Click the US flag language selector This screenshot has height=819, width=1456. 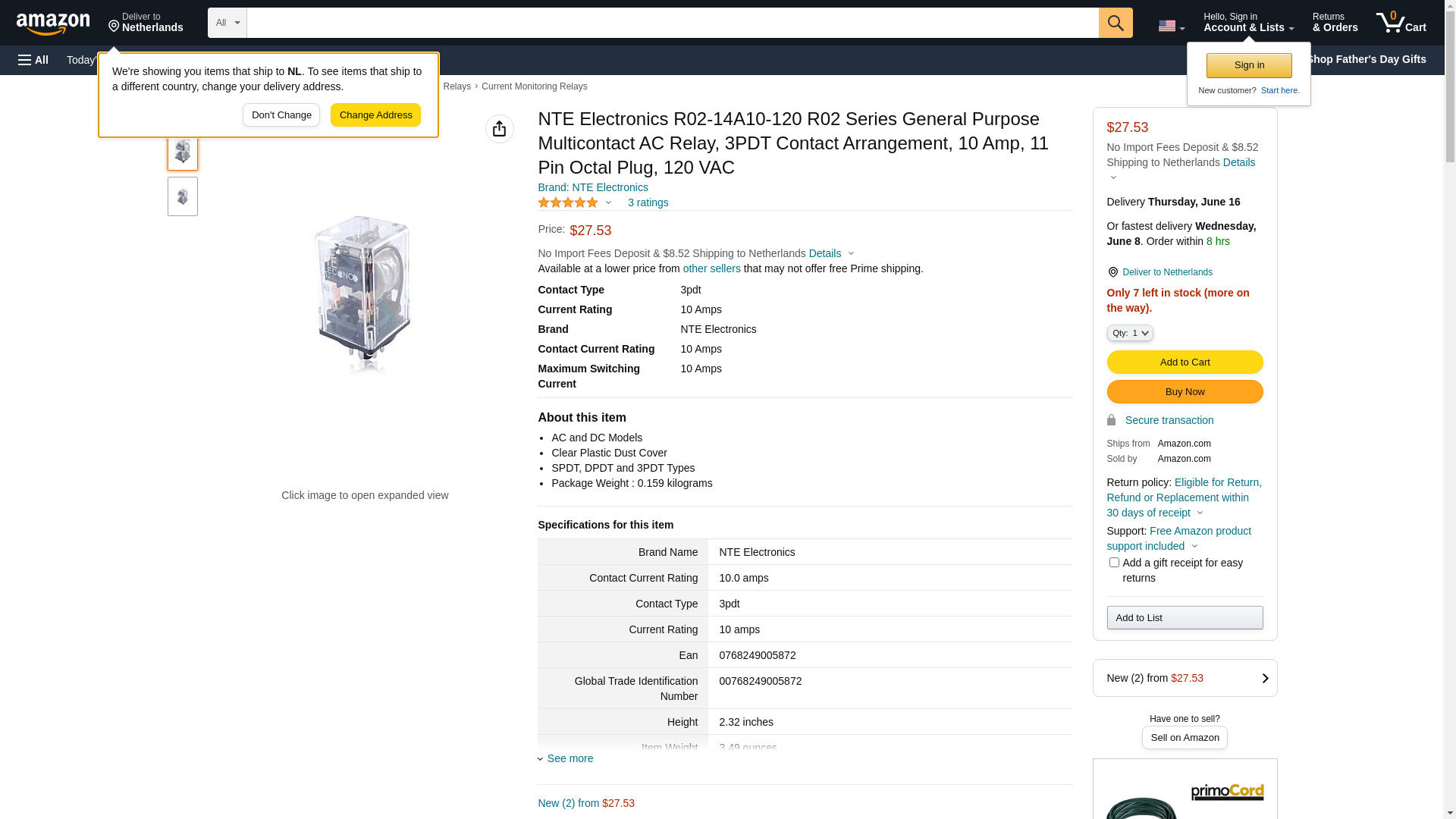1171,26
